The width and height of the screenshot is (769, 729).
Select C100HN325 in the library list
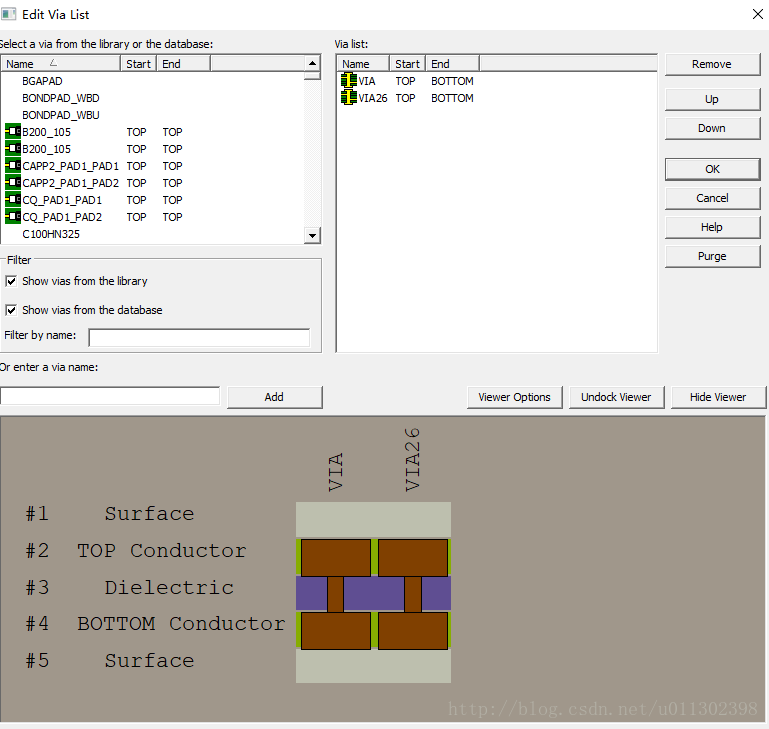pyautogui.click(x=51, y=234)
